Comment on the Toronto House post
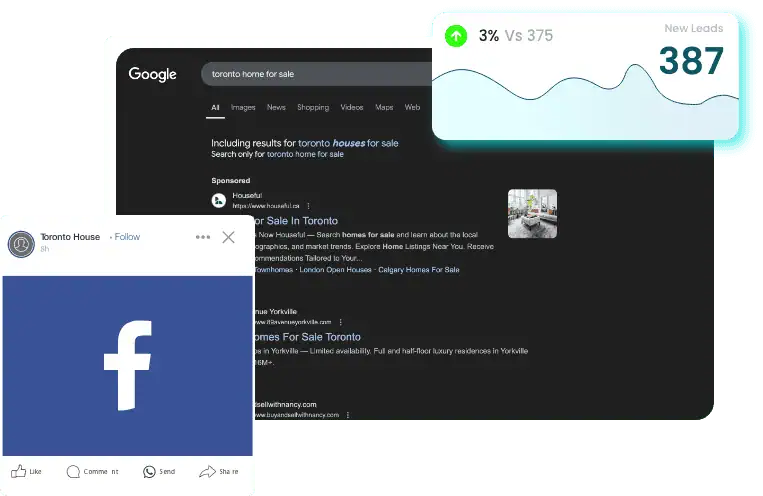The image size is (763, 496). (x=92, y=472)
